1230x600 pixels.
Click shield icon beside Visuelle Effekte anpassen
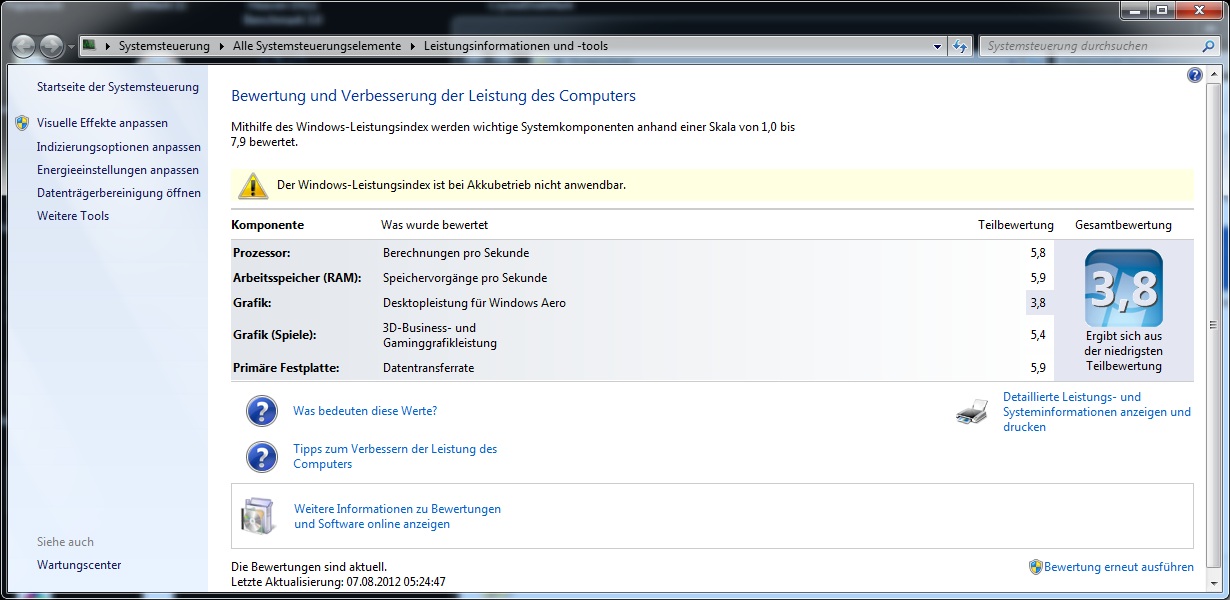[x=23, y=123]
